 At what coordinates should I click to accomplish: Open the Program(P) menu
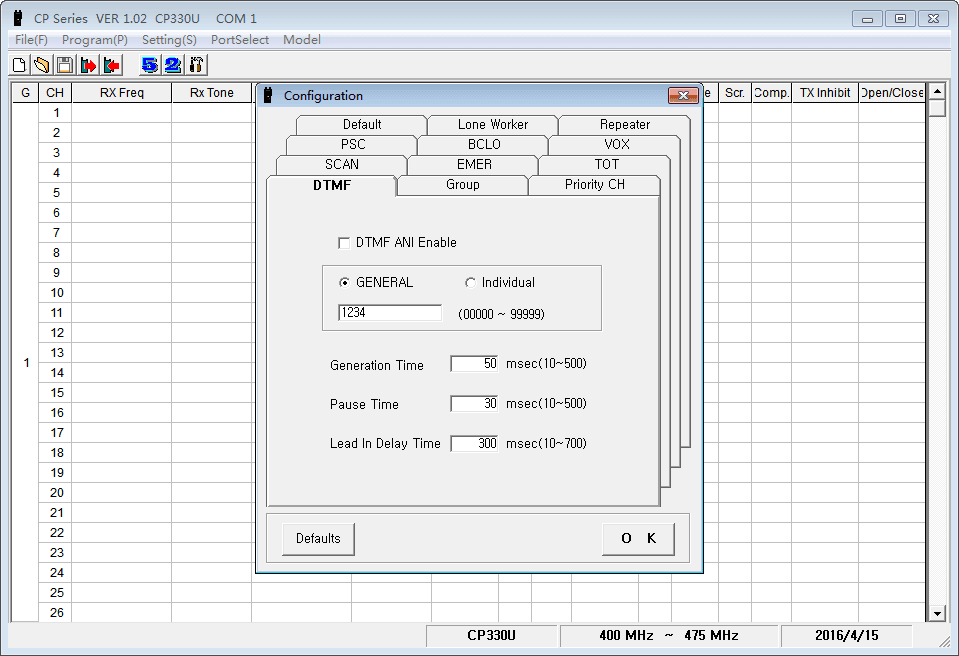point(95,40)
